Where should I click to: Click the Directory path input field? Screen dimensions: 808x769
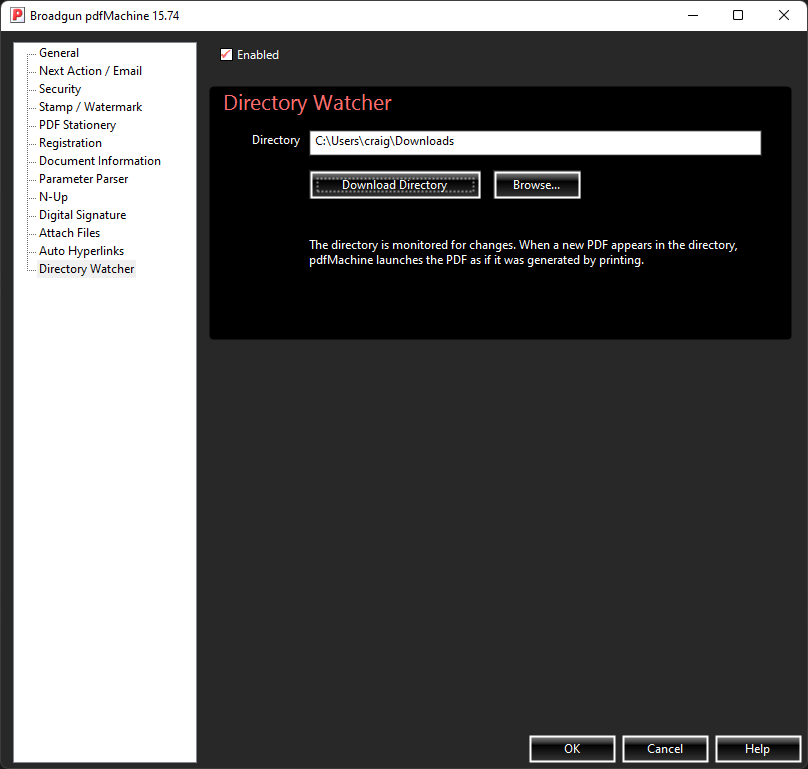[x=535, y=142]
